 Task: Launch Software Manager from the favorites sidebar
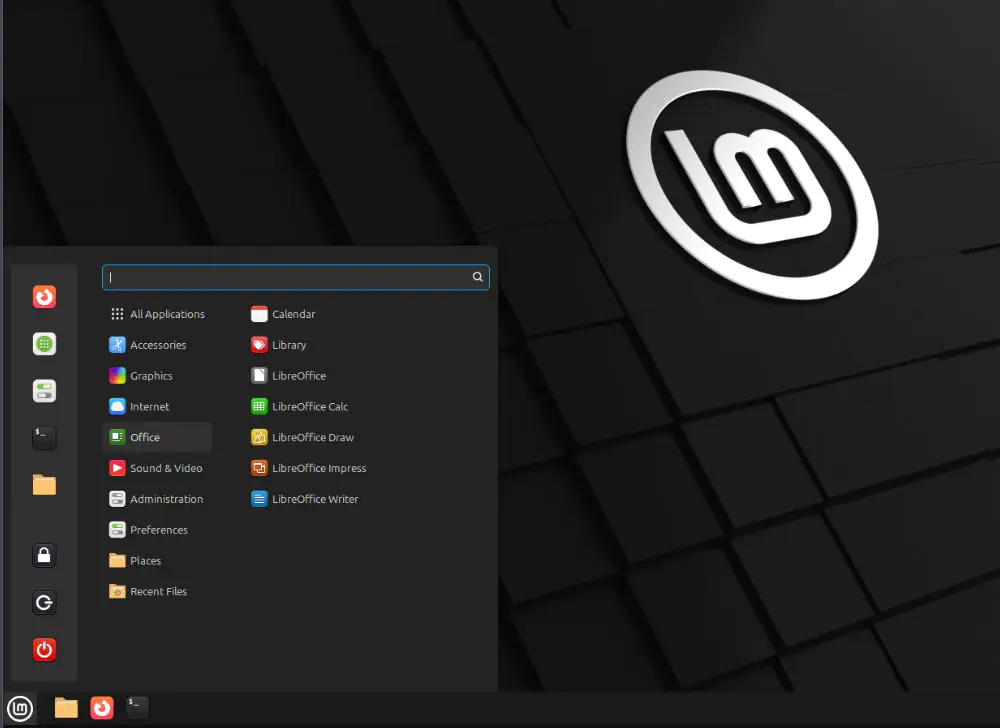click(44, 344)
